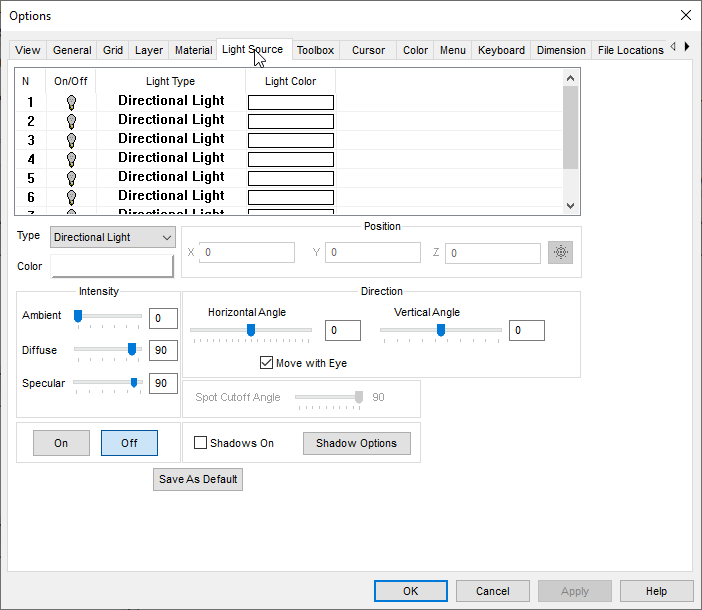Toggle the bulb icon in row 2
This screenshot has height=610, width=702.
[x=71, y=121]
